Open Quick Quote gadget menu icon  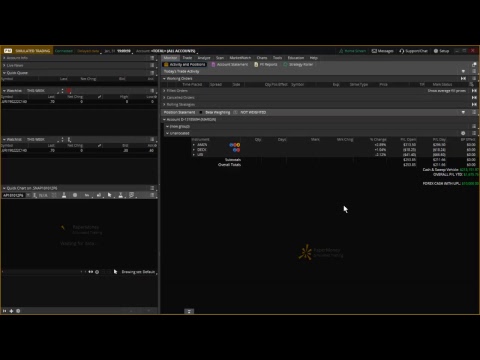point(152,73)
